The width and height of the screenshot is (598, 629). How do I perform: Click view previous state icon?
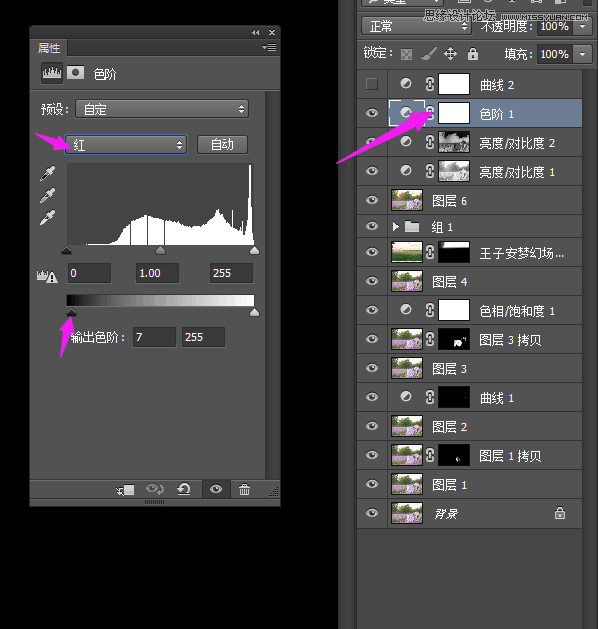(x=155, y=489)
